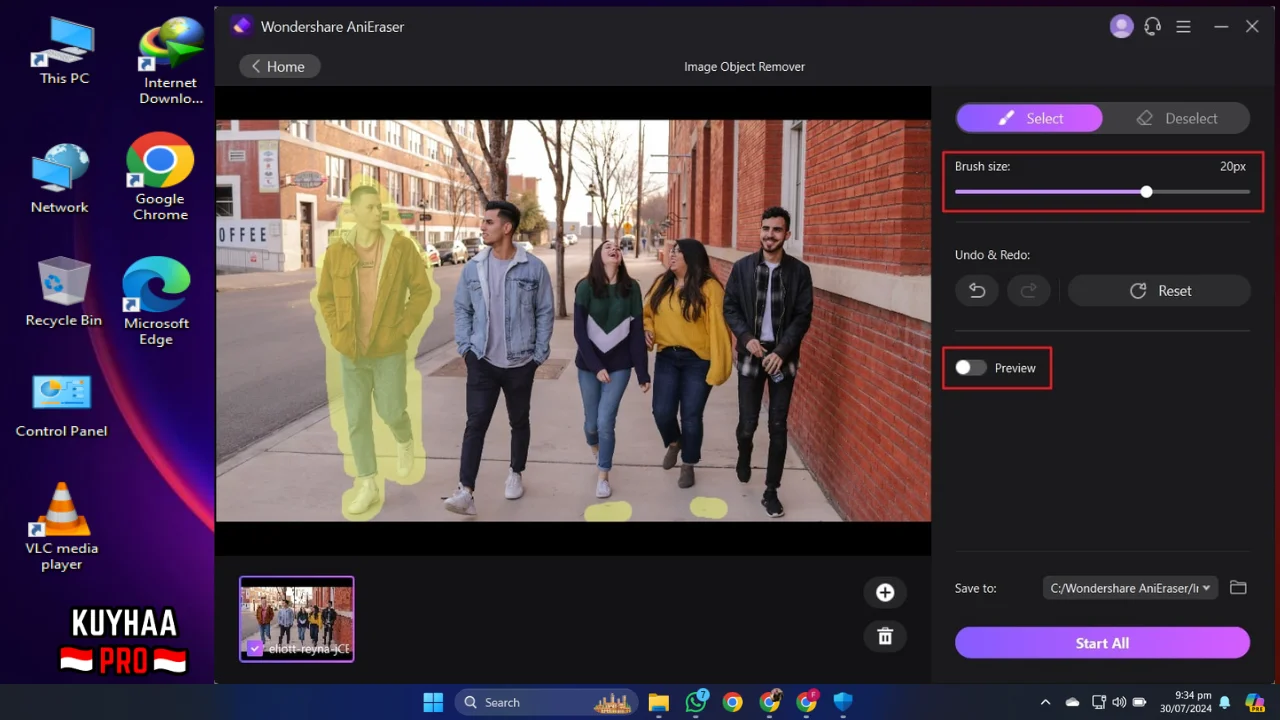Redo the brush stroke

(1029, 291)
